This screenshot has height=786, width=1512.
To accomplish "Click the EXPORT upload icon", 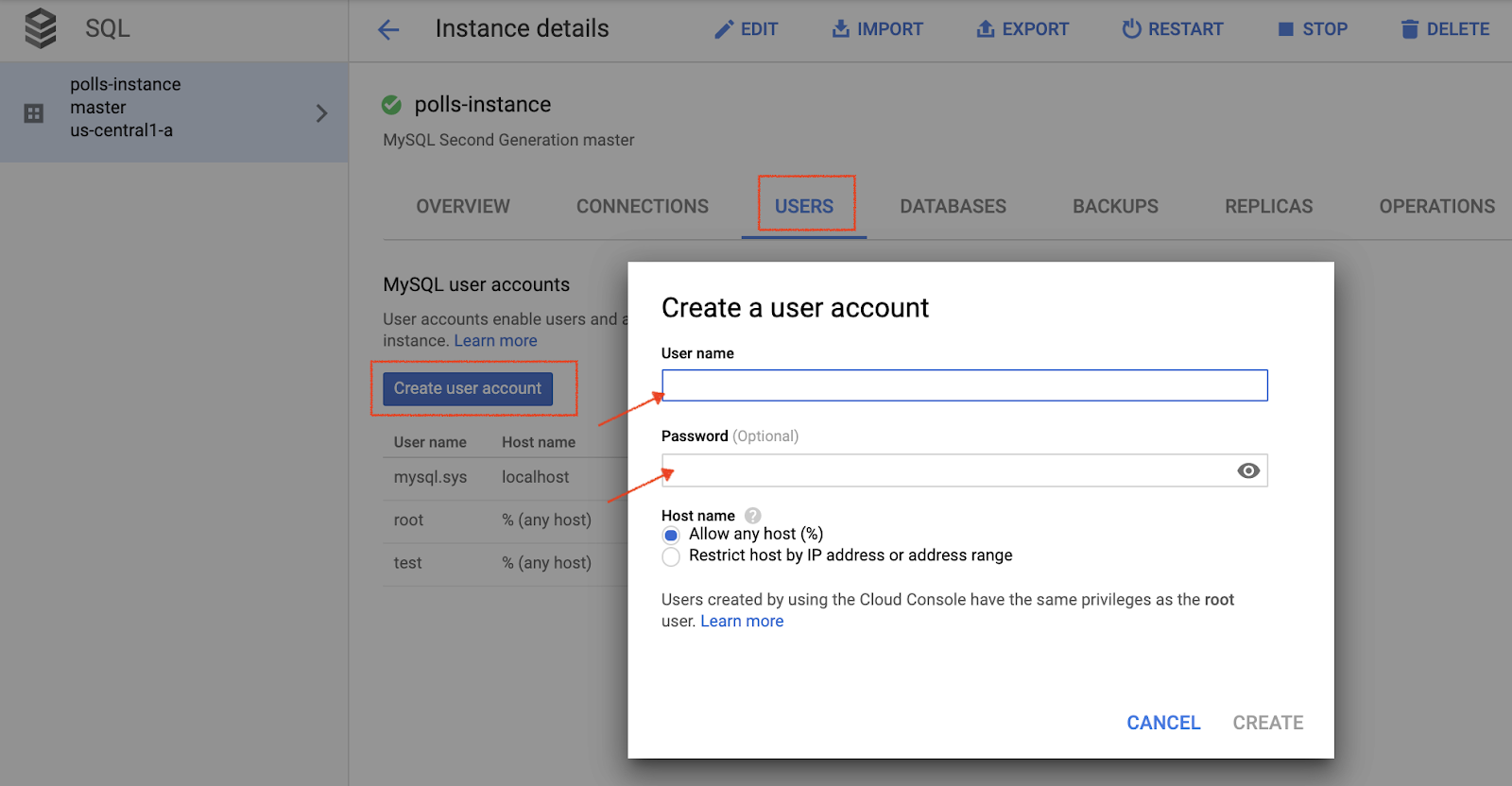I will click(985, 29).
